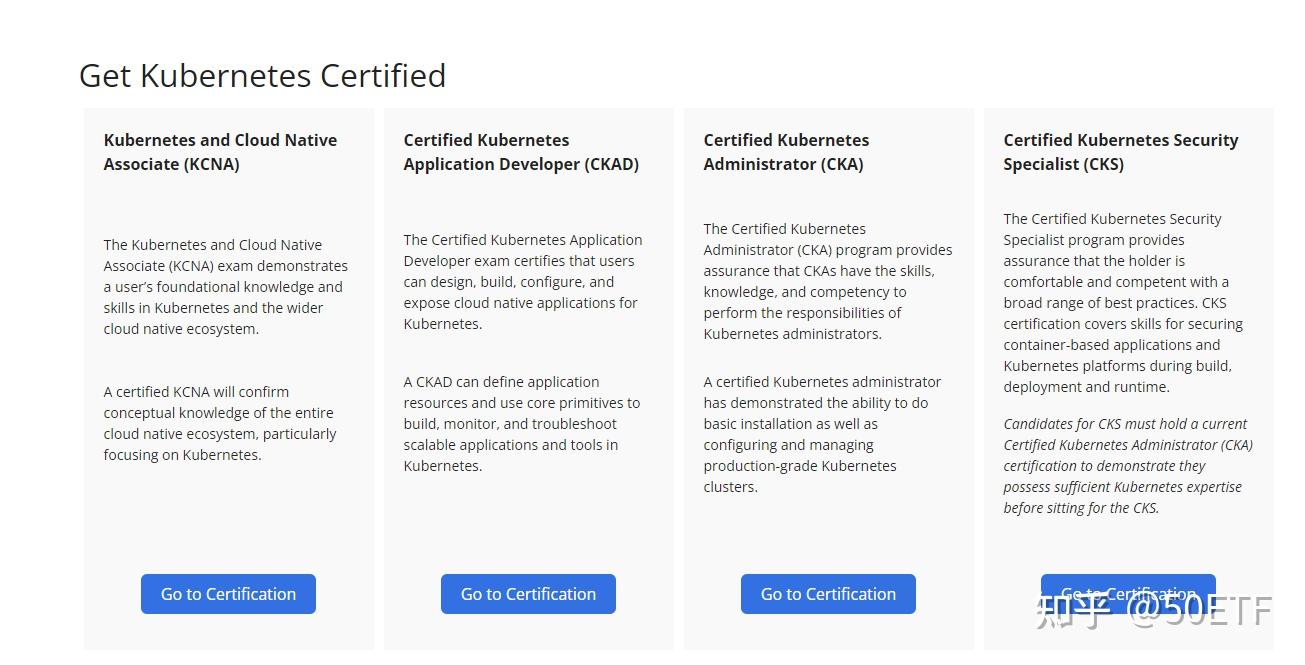Click the CKAD description paragraph
The image size is (1305, 665).
point(523,281)
